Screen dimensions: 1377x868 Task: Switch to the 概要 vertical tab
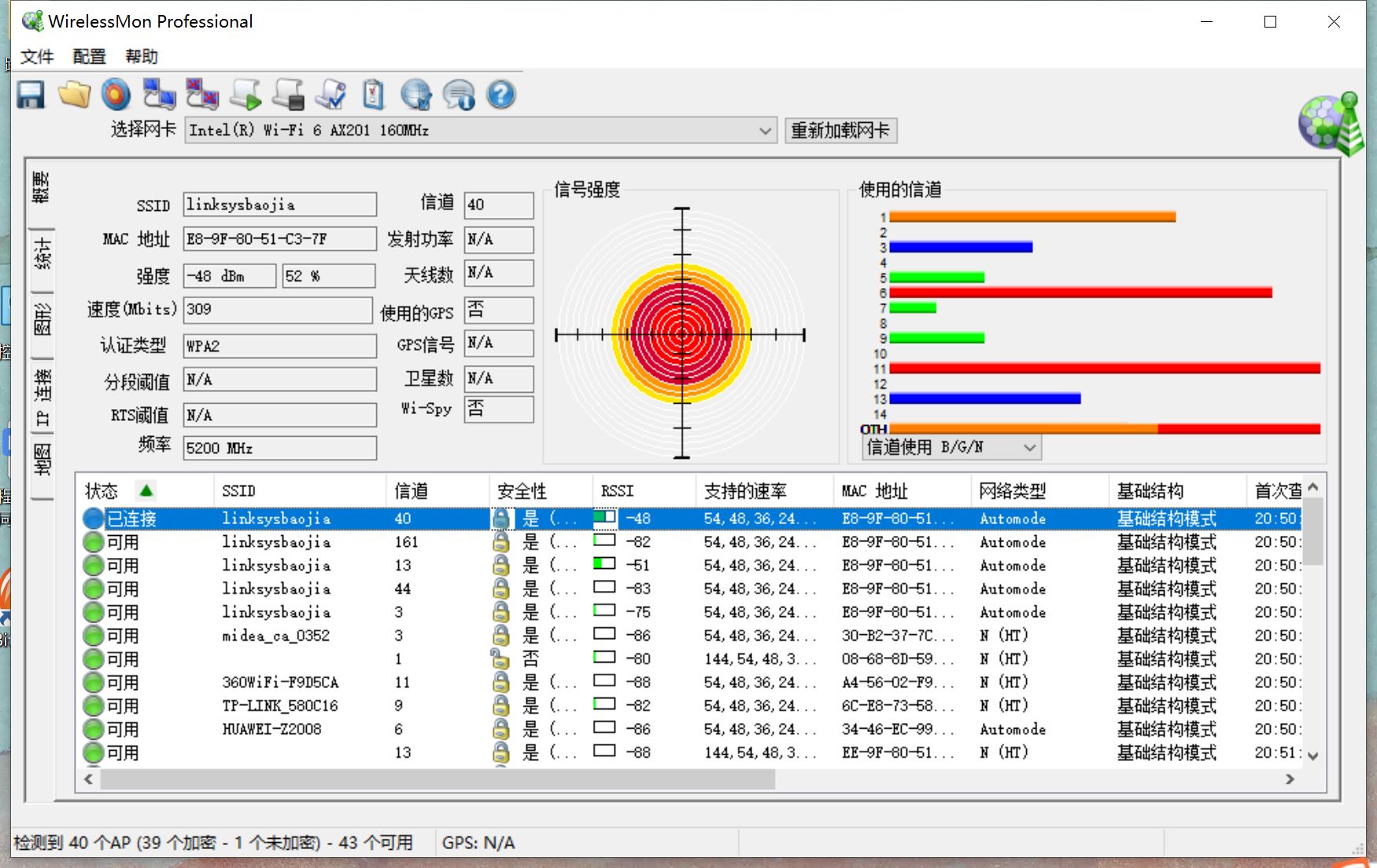(42, 187)
